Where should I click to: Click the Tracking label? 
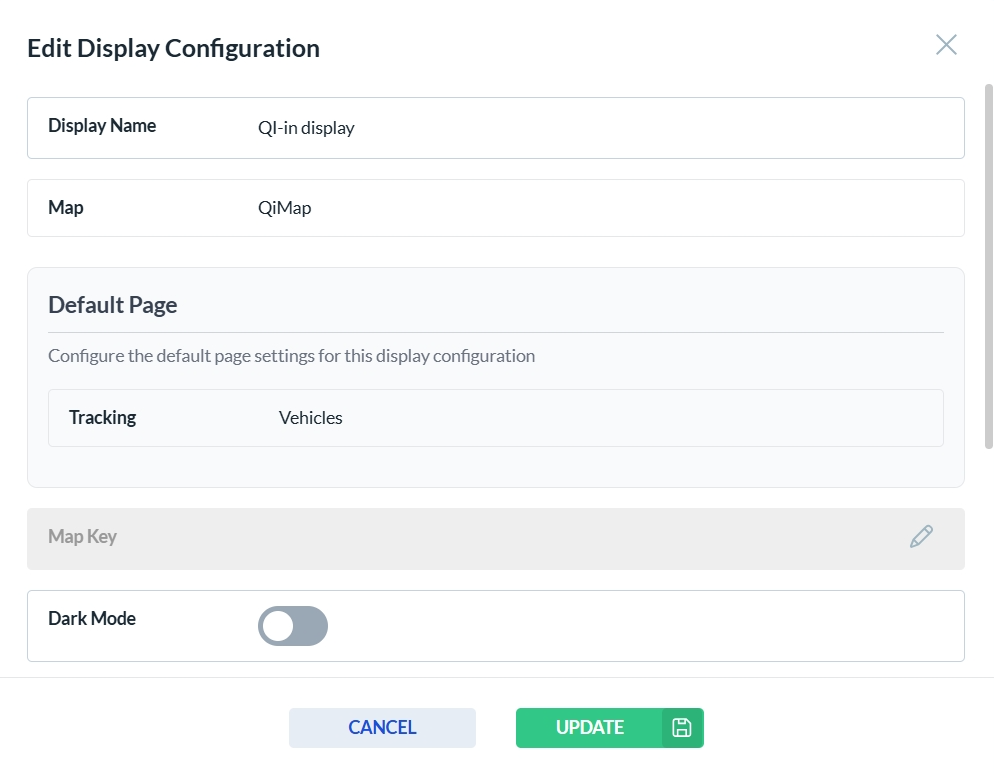102,418
